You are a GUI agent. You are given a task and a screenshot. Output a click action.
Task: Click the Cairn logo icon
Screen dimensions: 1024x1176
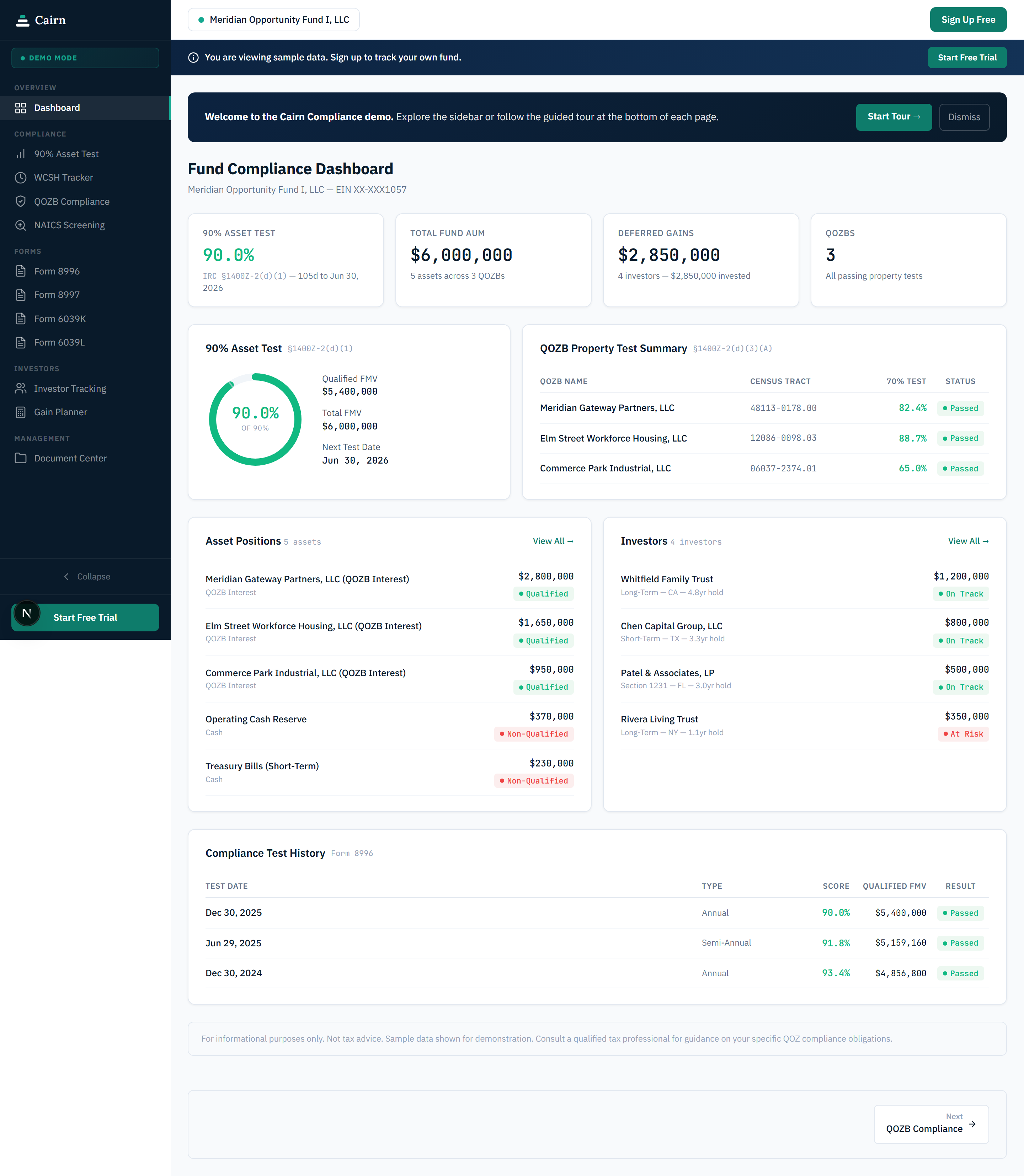[22, 21]
